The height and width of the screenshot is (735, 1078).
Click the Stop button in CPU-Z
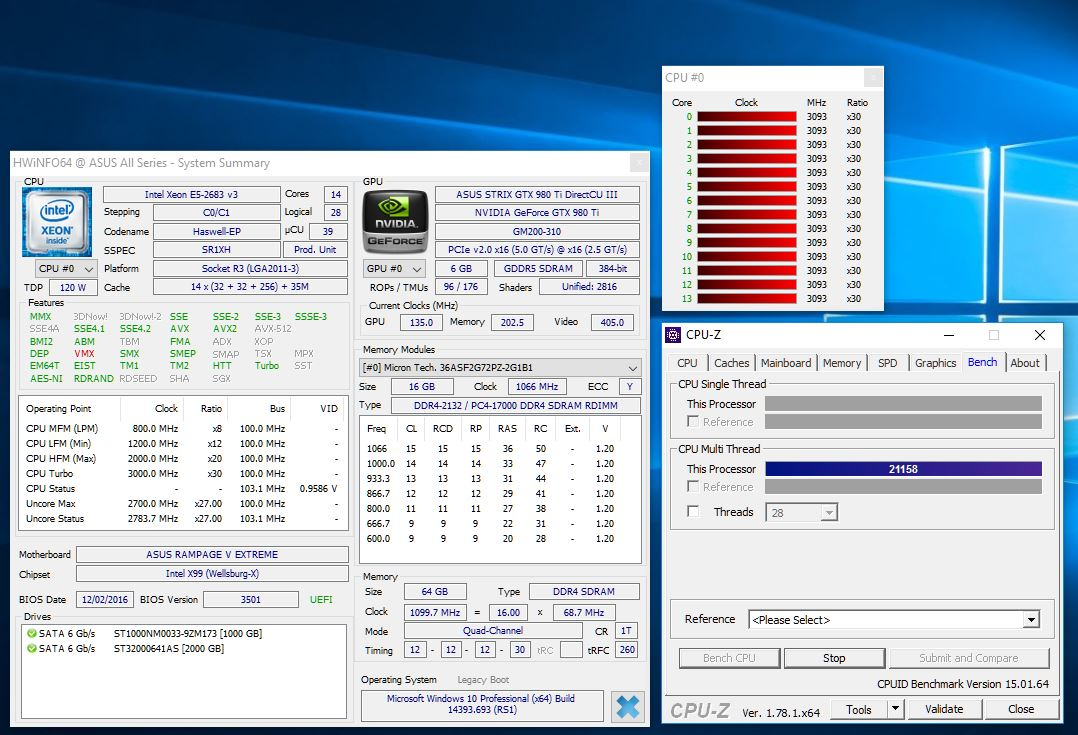coord(834,658)
